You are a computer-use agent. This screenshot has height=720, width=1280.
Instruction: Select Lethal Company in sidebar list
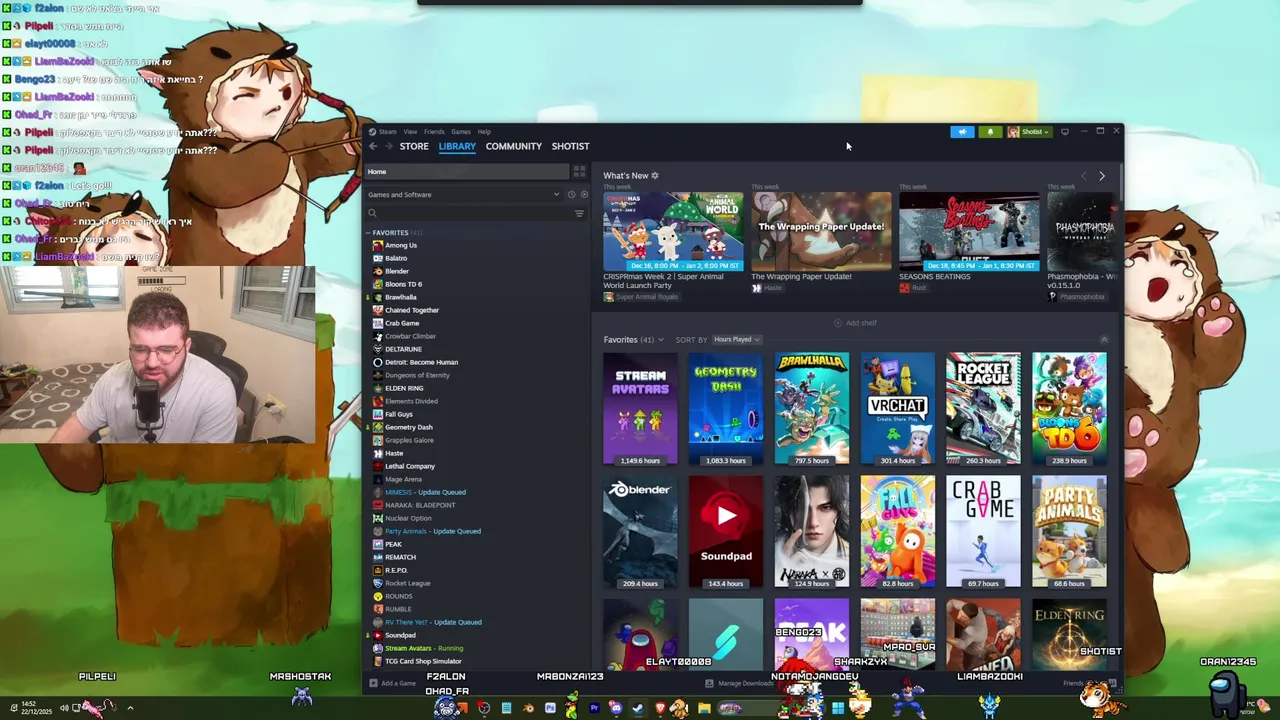click(x=410, y=466)
